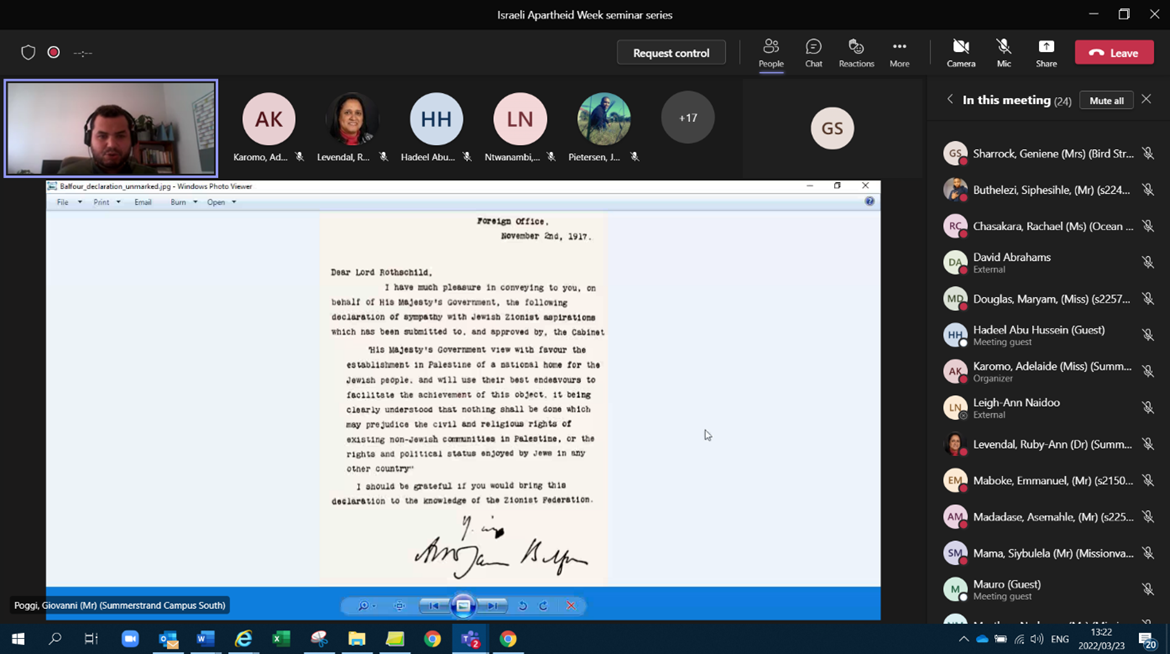Open Task View on taskbar
Viewport: 1170px width, 654px height.
pos(91,639)
